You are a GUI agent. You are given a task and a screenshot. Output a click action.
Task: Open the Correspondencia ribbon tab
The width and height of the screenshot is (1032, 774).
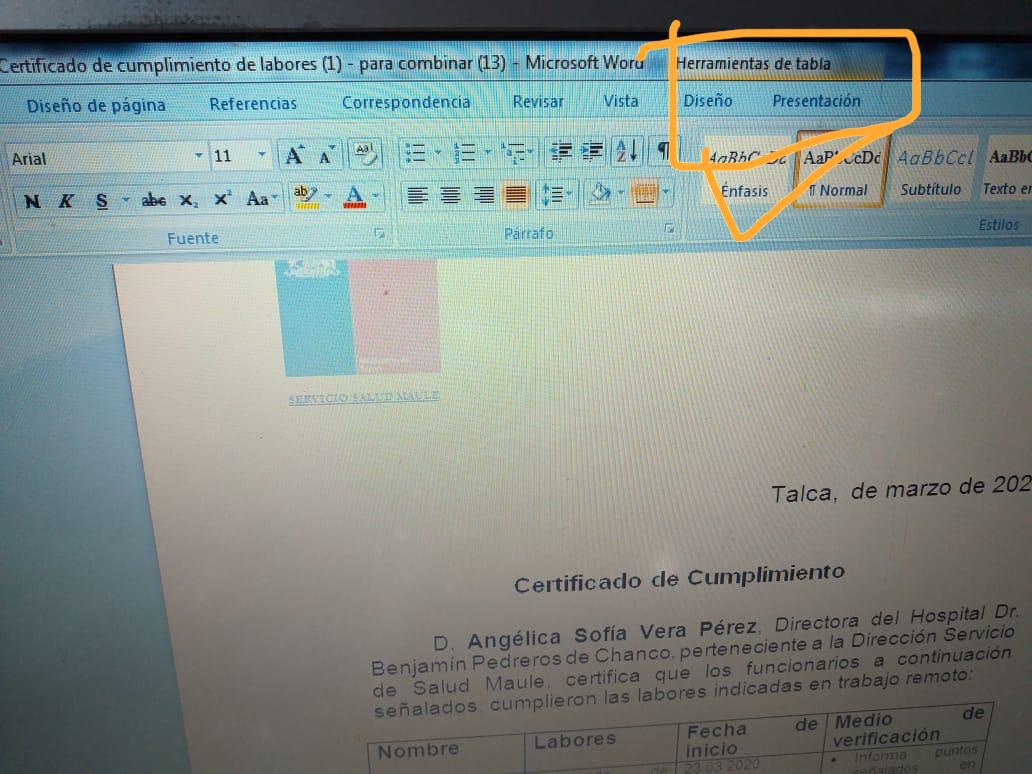pyautogui.click(x=405, y=102)
